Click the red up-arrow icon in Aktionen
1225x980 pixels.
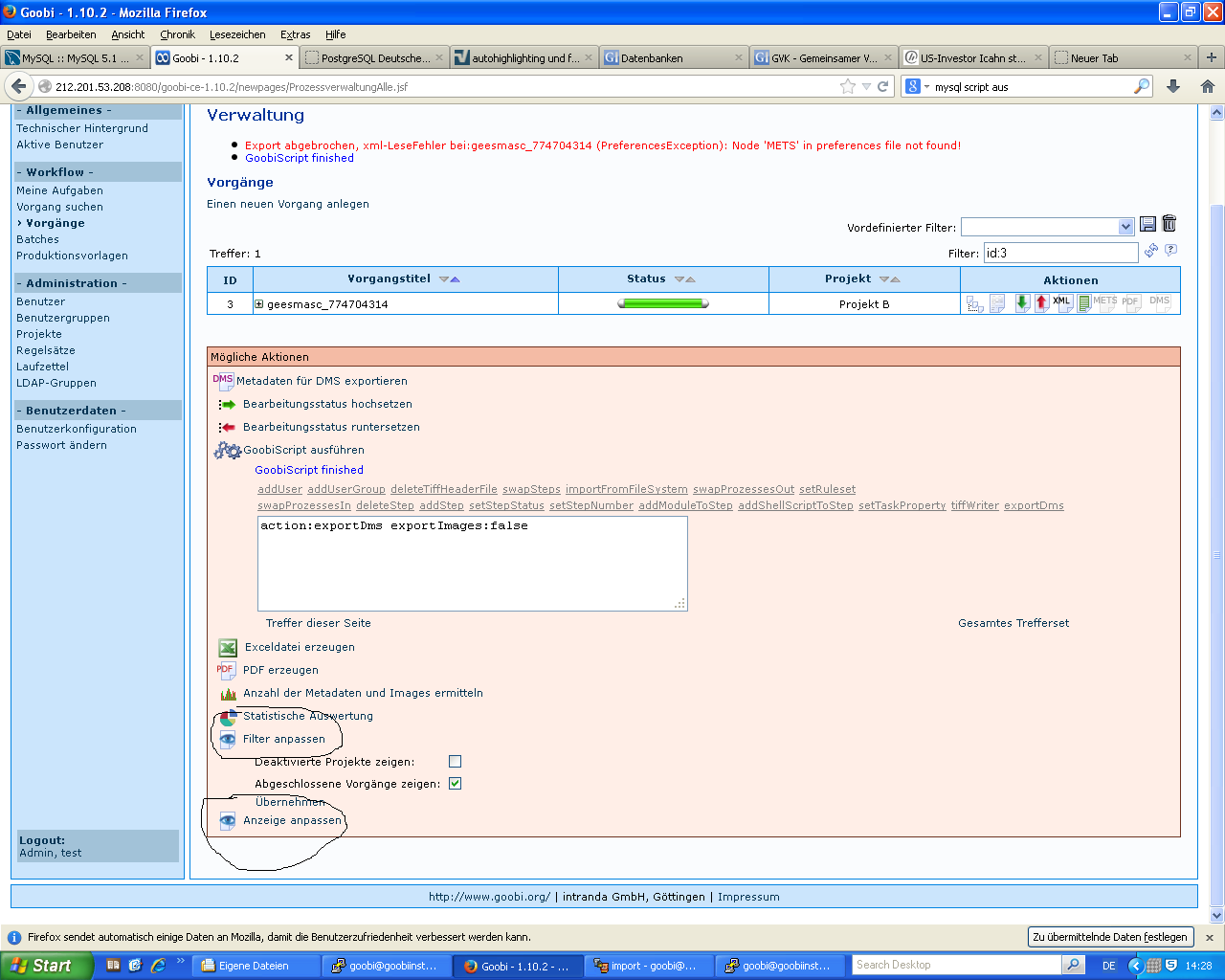click(1041, 303)
